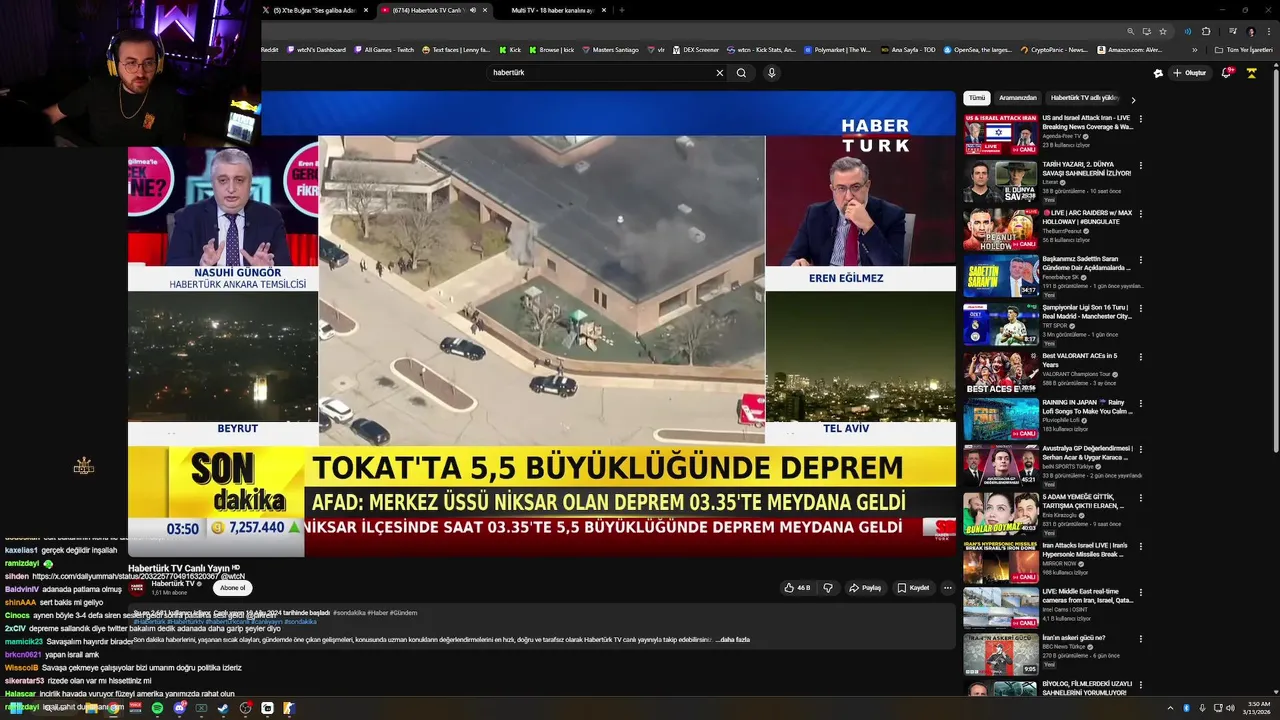
Task: Click the YouTube search input field
Action: 600,73
